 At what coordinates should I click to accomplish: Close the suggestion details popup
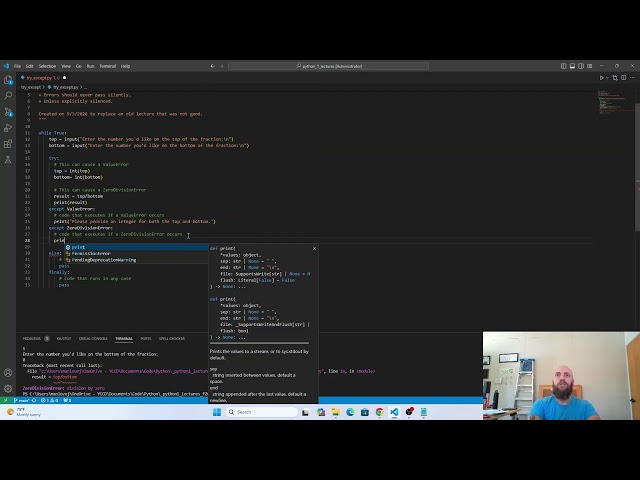pyautogui.click(x=314, y=248)
